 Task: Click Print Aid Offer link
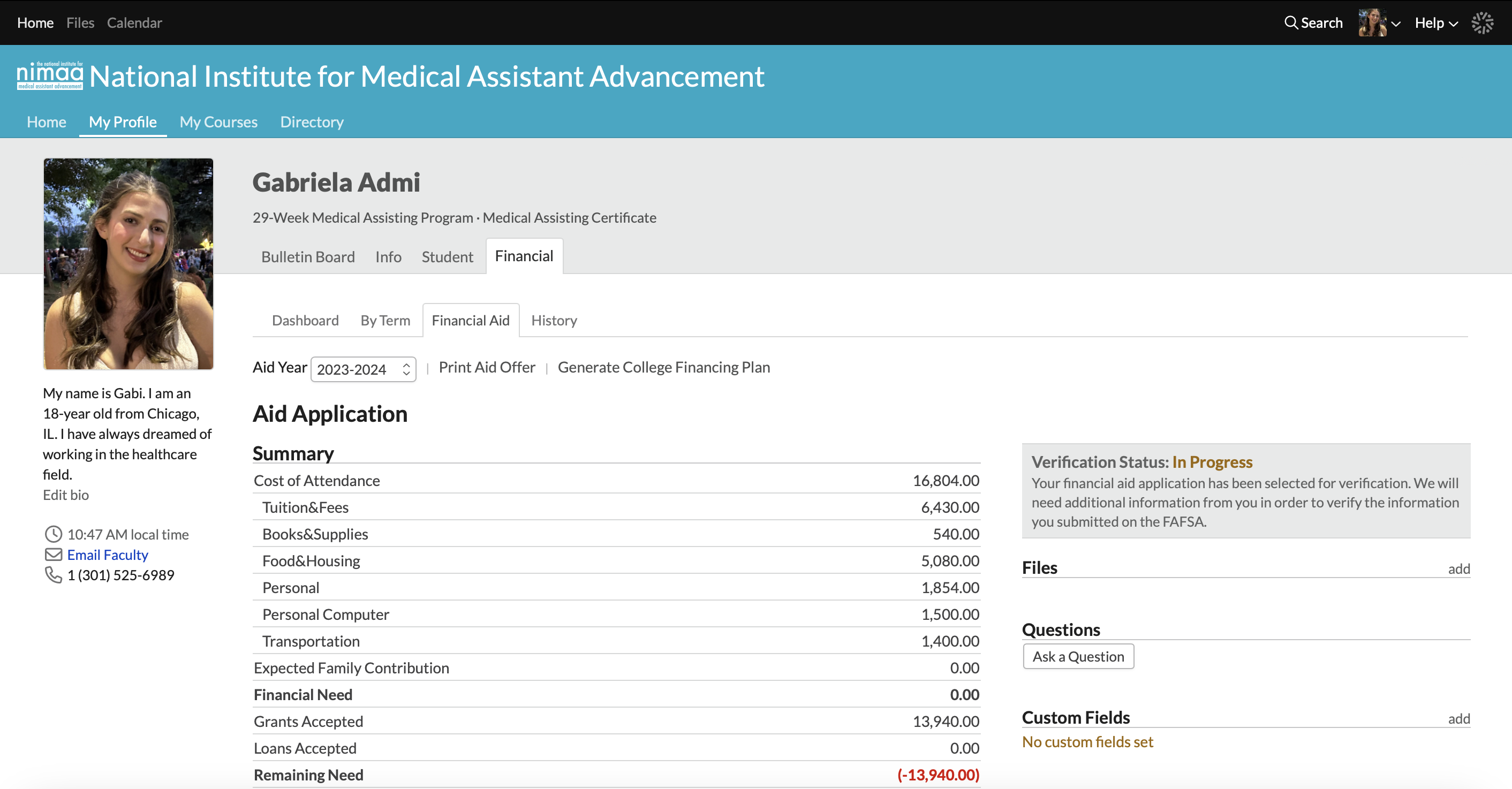click(x=487, y=367)
